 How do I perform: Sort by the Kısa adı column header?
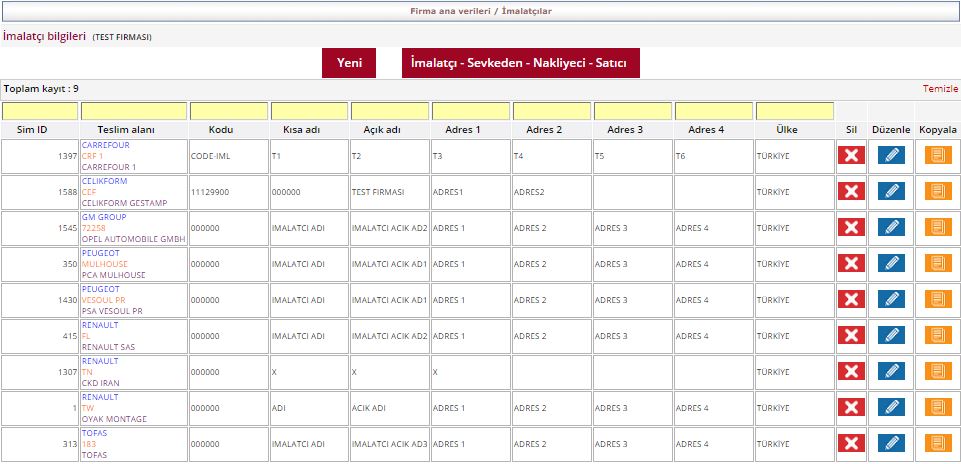309,130
